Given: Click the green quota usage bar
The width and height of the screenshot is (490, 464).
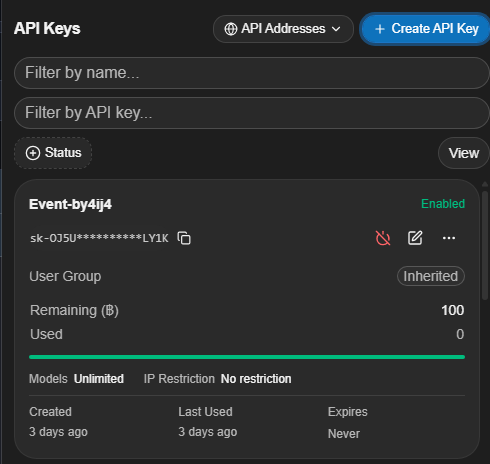Looking at the screenshot, I should coord(247,357).
